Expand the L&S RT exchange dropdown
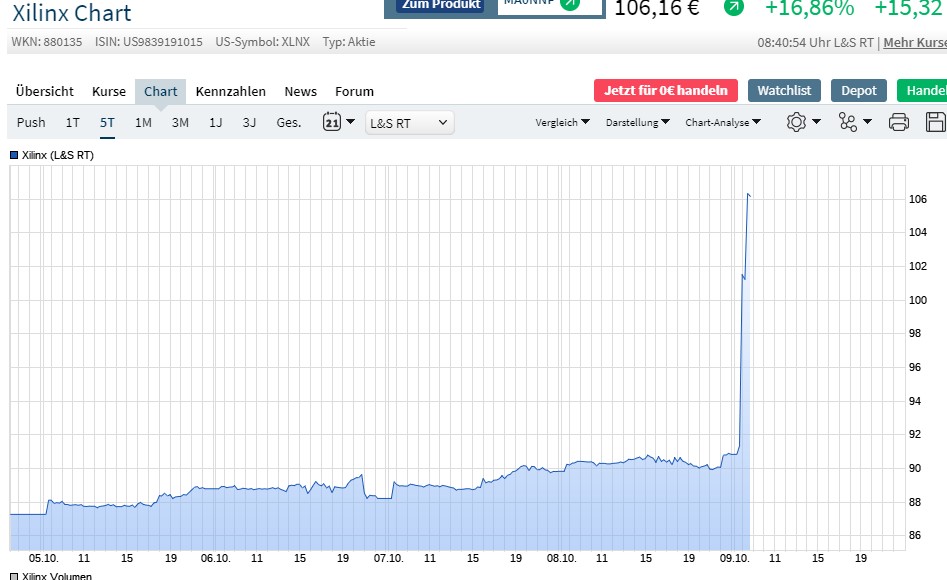The height and width of the screenshot is (580, 947). pyautogui.click(x=409, y=123)
